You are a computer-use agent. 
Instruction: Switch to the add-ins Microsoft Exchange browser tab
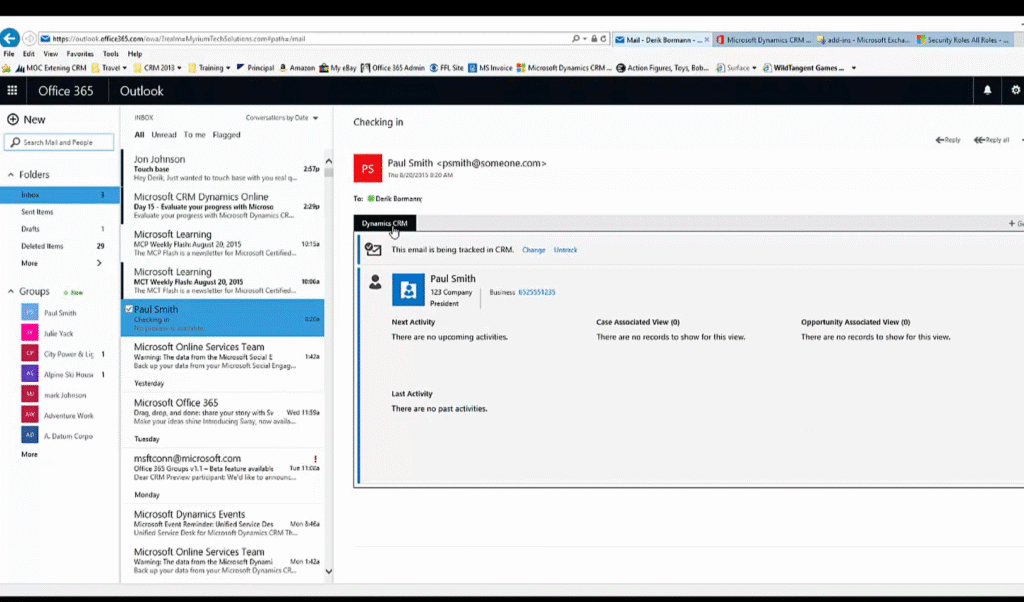pyautogui.click(x=863, y=40)
